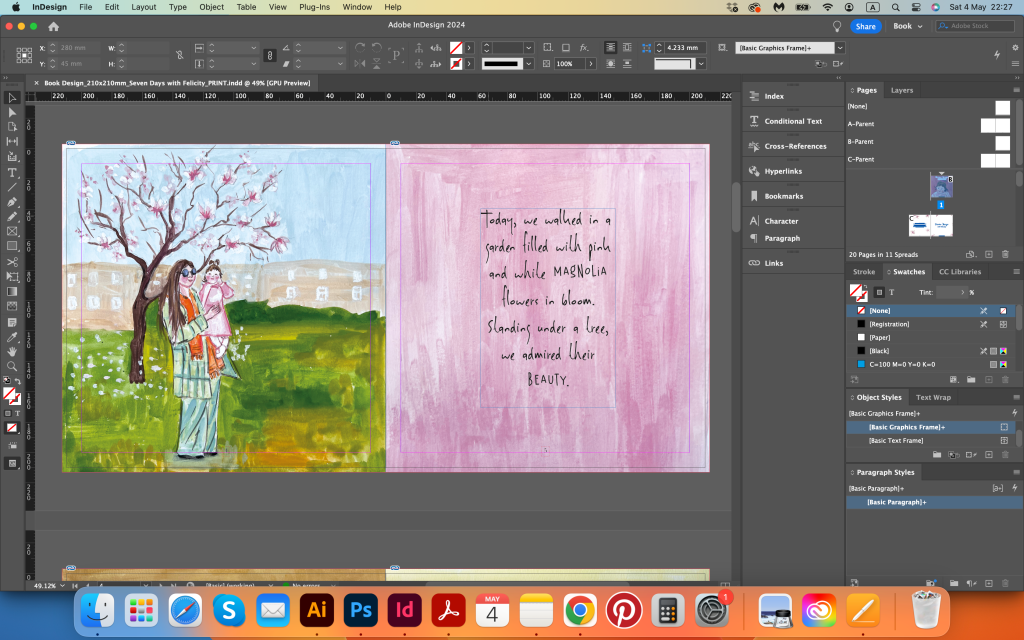This screenshot has height=640, width=1024.
Task: Choose the Zoom tool magnifier
Action: tap(12, 366)
